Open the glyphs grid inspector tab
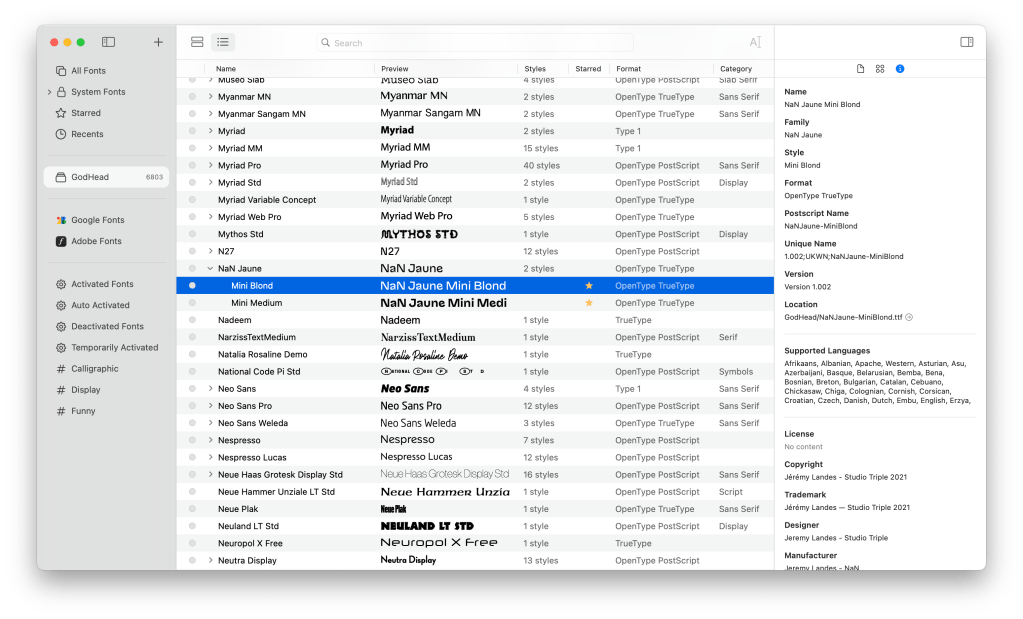The width and height of the screenshot is (1023, 619). (x=880, y=69)
